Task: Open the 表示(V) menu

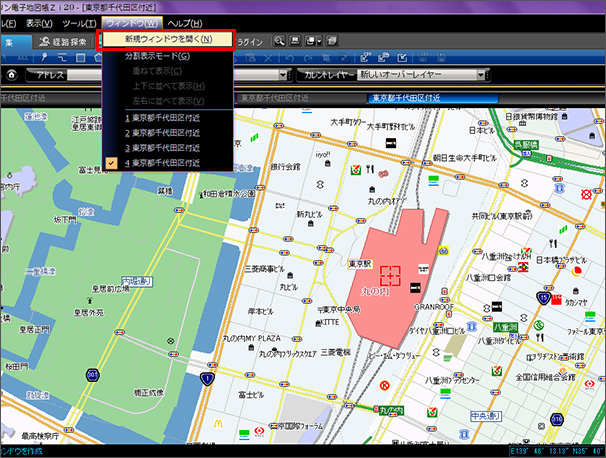Action: [39, 24]
